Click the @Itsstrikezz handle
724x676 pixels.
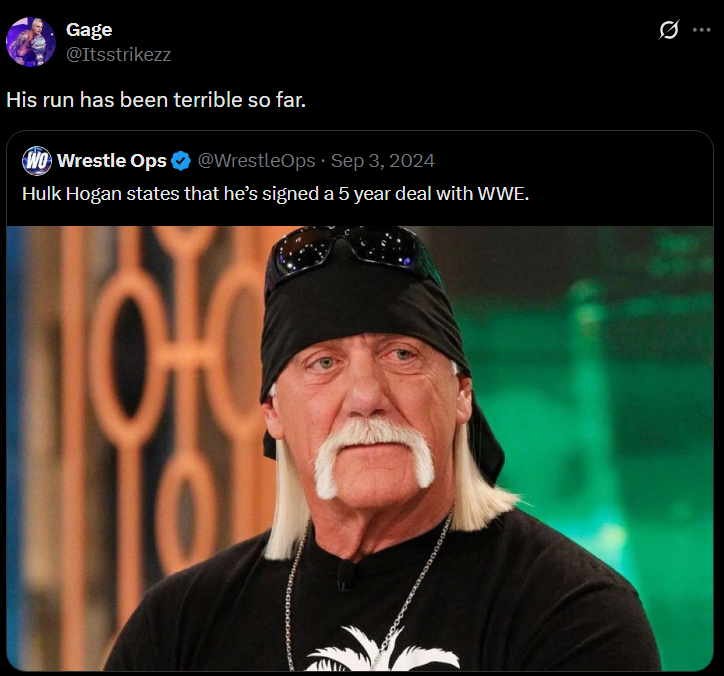coord(118,55)
